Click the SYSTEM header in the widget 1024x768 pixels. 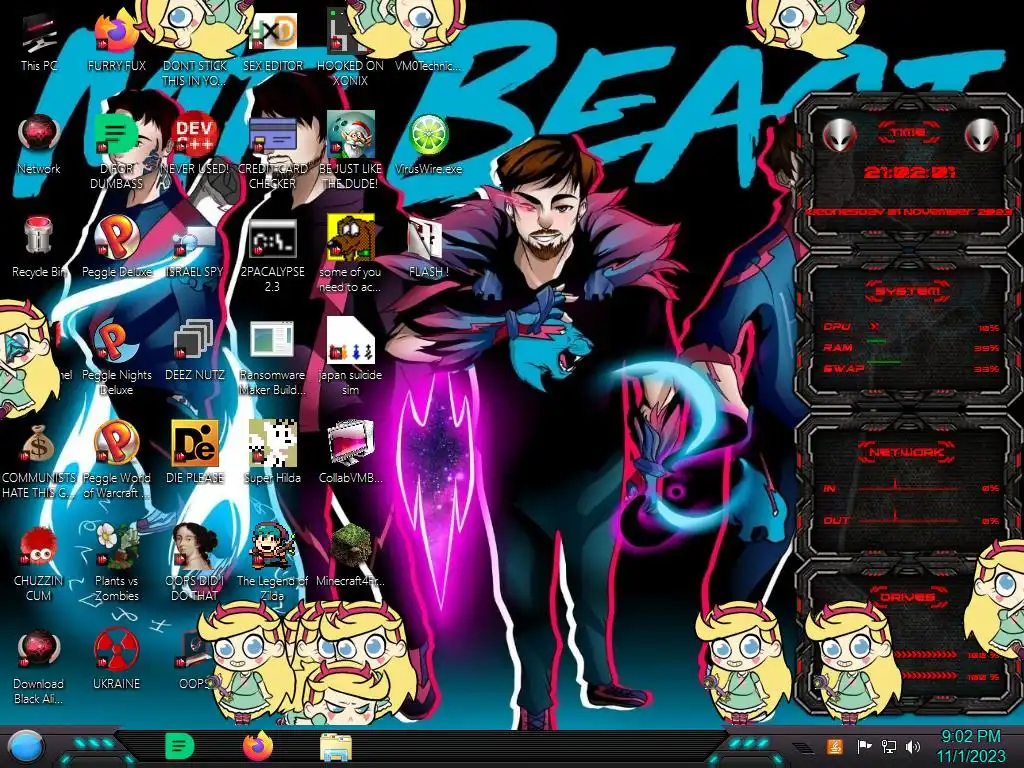pyautogui.click(x=907, y=291)
